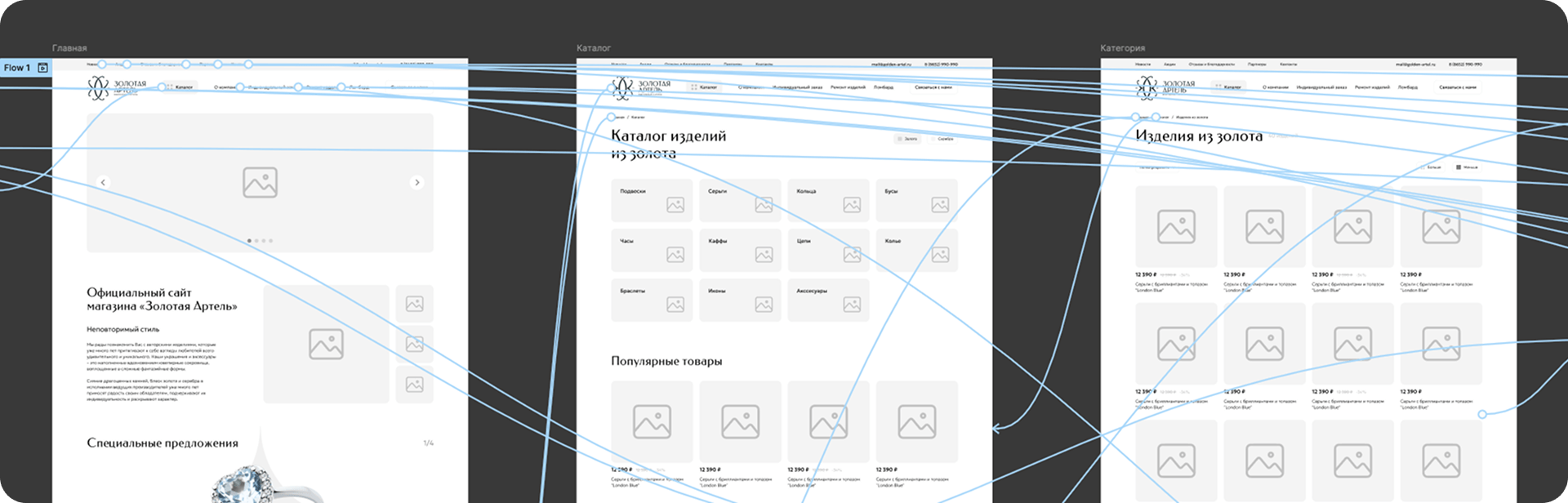Image resolution: width=1568 pixels, height=503 pixels.
Task: Click the image icon on the Браслеты card
Action: (x=675, y=305)
